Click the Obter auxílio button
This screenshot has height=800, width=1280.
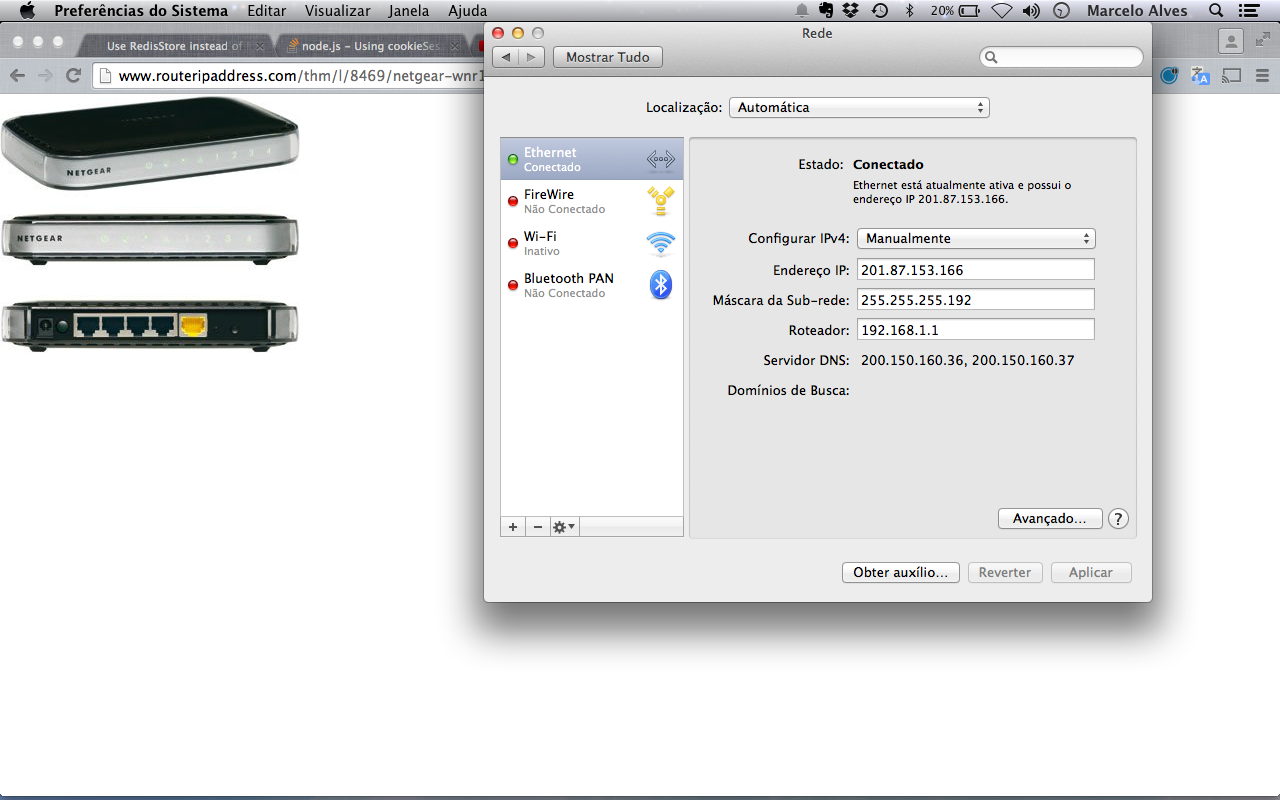tap(900, 572)
